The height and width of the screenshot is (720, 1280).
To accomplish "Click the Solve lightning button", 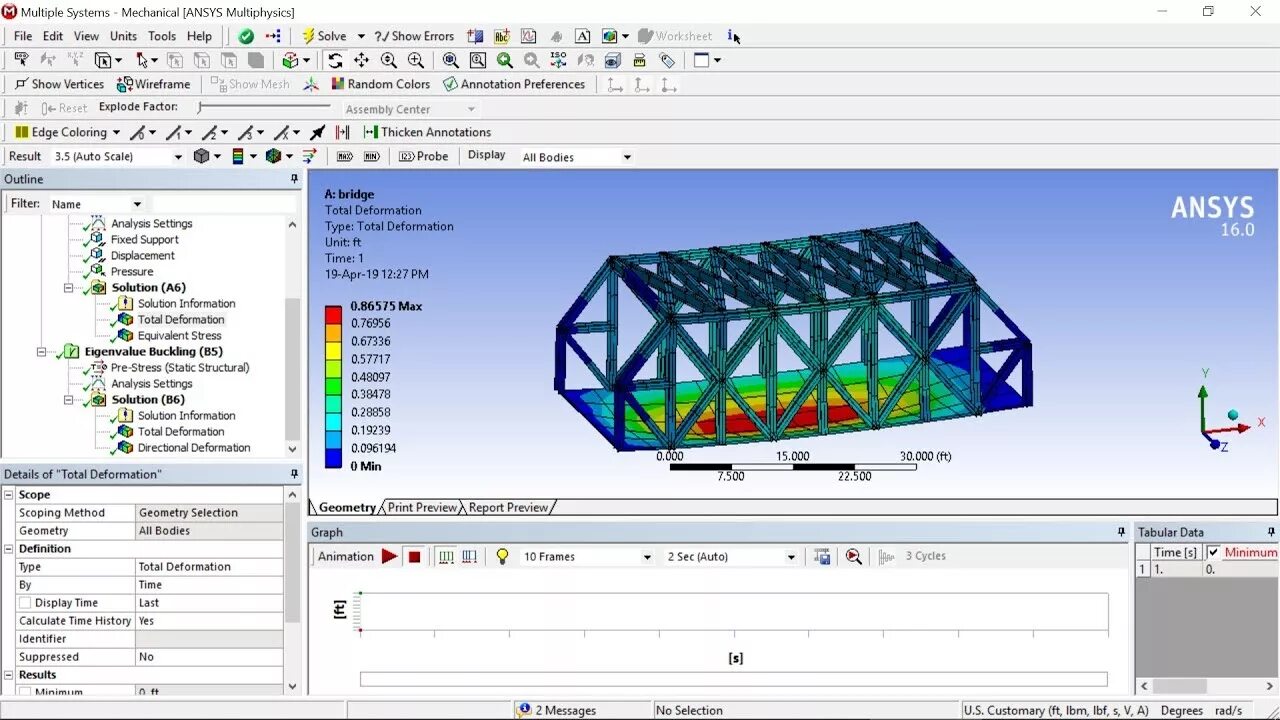I will 324,36.
